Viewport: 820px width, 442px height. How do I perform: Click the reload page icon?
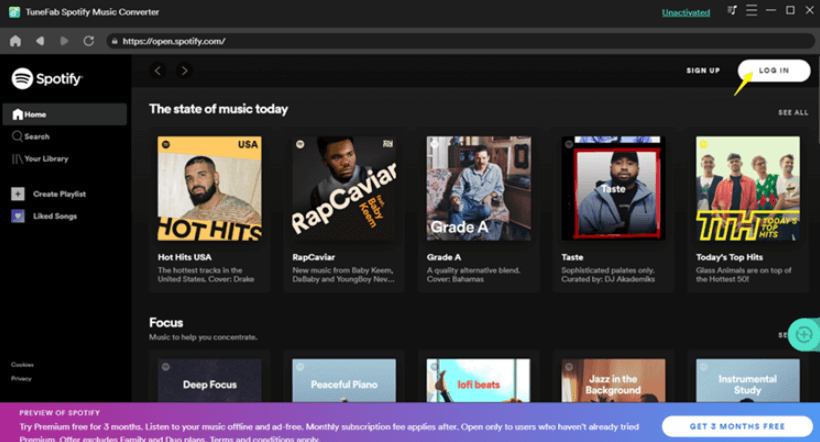click(89, 41)
